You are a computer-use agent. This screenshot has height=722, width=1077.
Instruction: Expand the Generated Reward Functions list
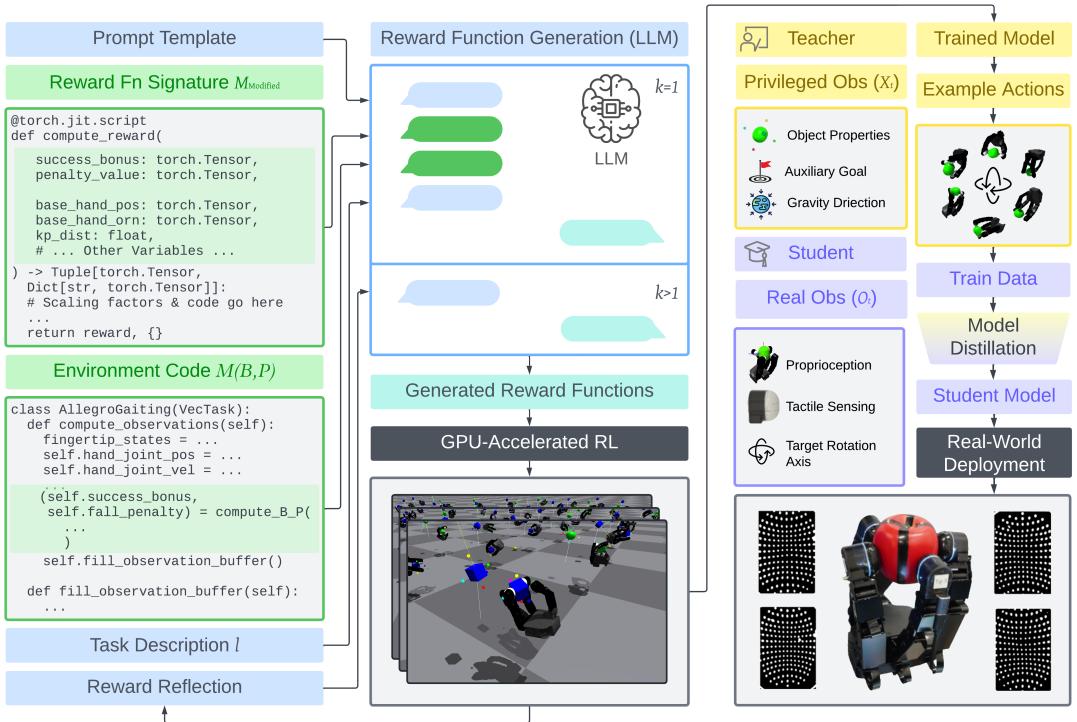point(529,392)
